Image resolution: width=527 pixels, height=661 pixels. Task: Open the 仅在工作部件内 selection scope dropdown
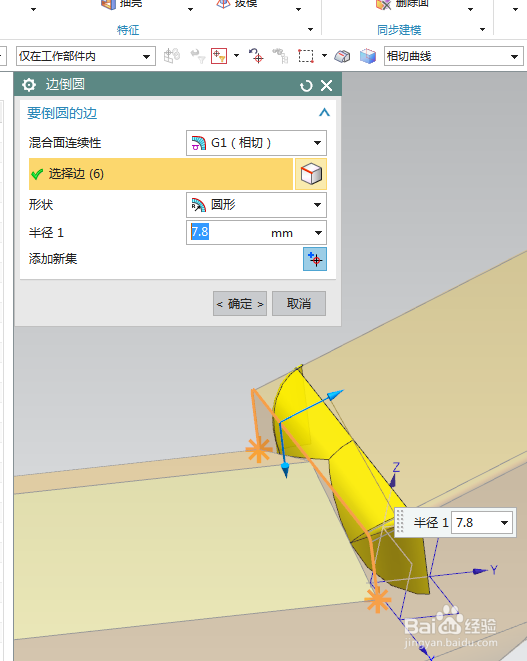(x=86, y=56)
